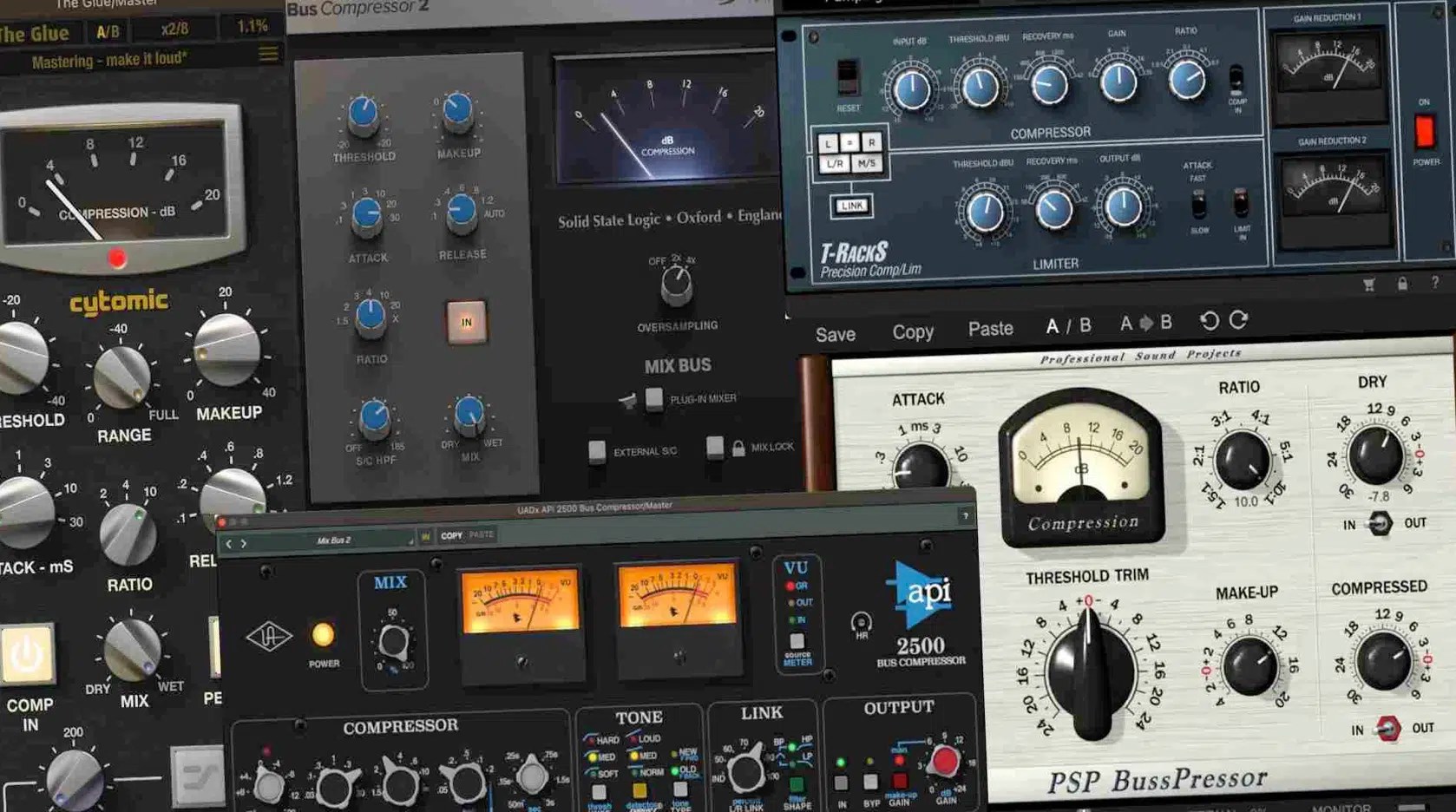
Task: Open the API 2500 help question mark
Action: coord(965,516)
